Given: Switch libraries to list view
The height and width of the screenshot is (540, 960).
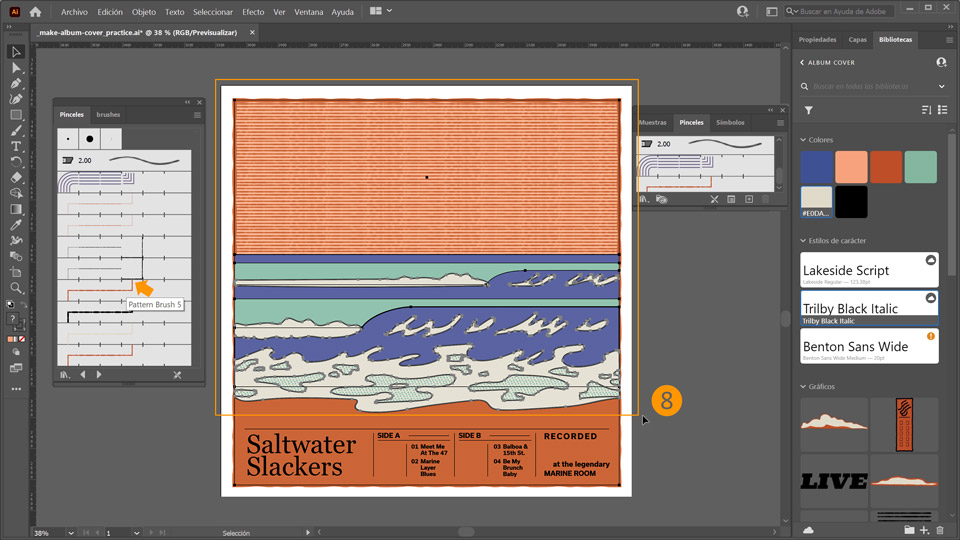Looking at the screenshot, I should click(x=942, y=110).
